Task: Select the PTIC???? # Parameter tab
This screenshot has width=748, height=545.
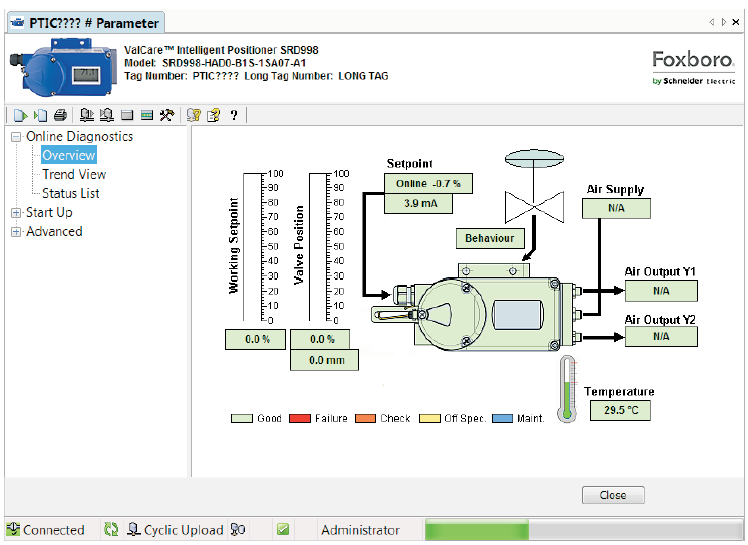Action: [84, 23]
